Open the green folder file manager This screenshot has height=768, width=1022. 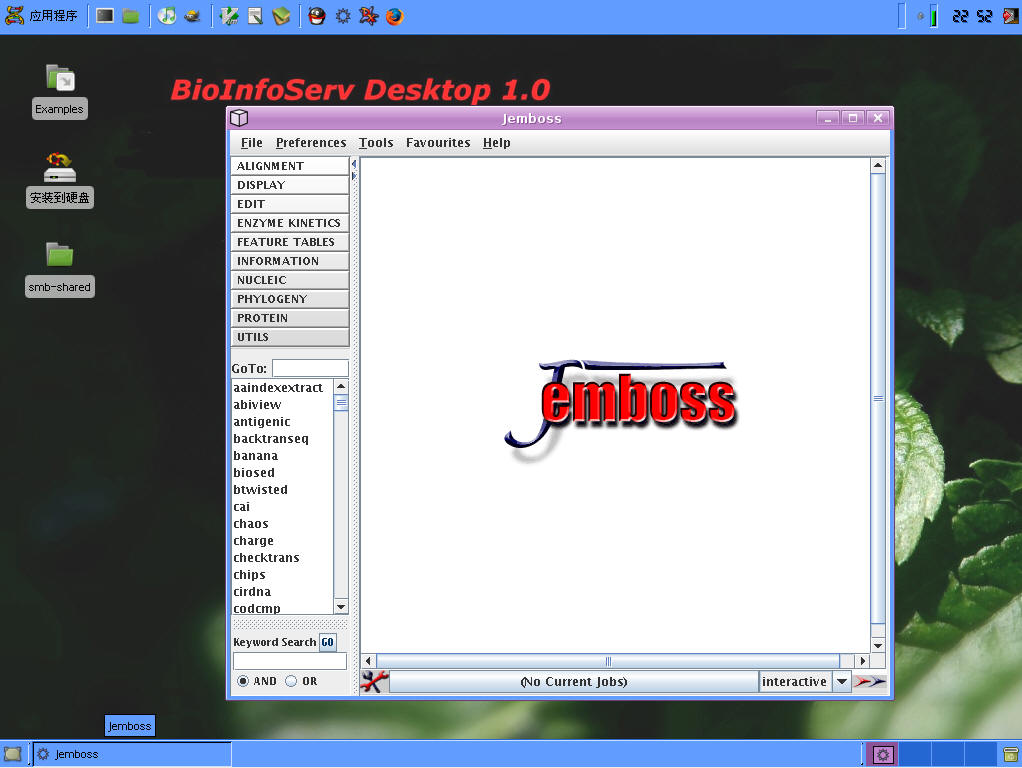131,16
